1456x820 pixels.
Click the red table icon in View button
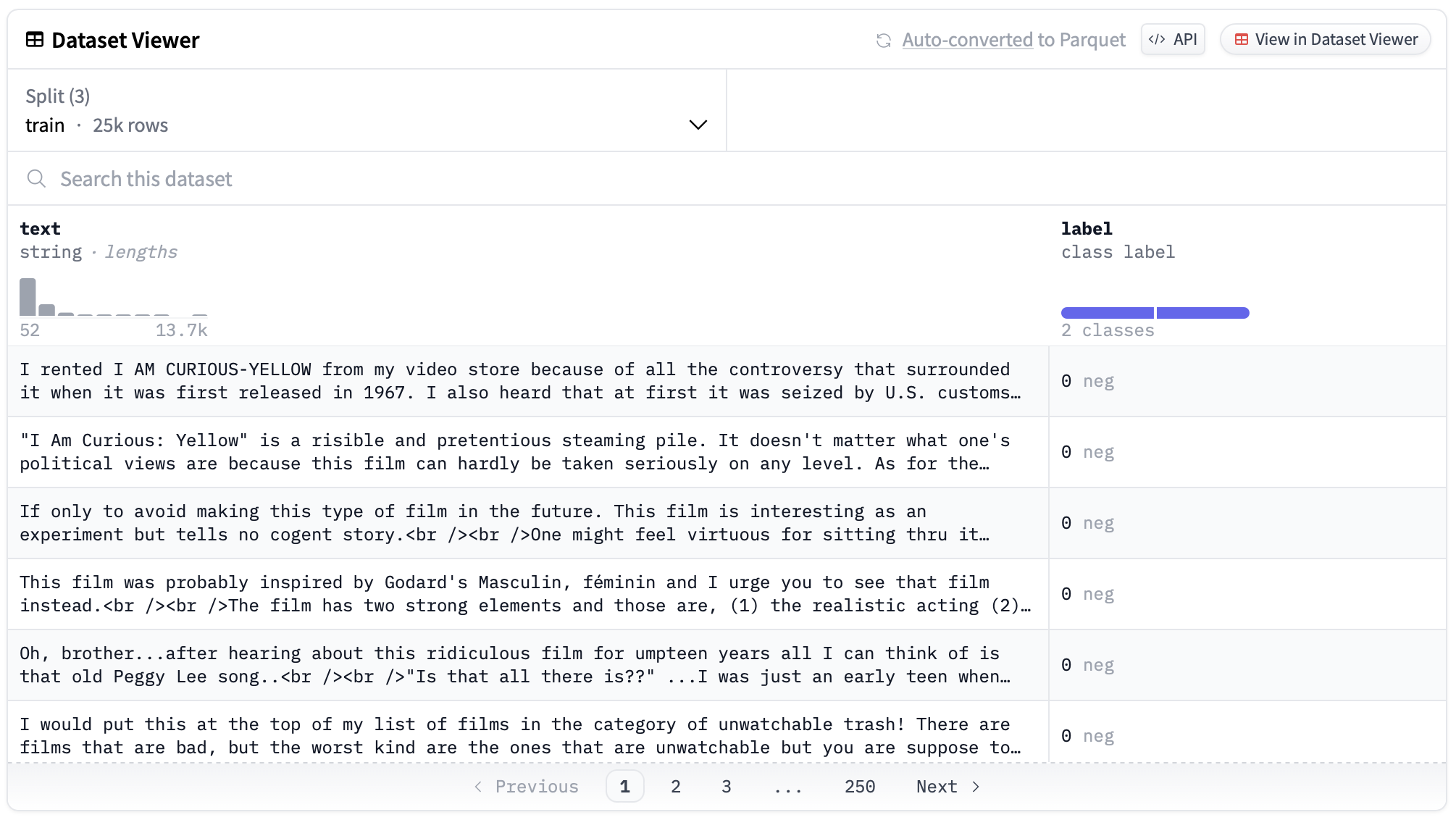(x=1242, y=40)
